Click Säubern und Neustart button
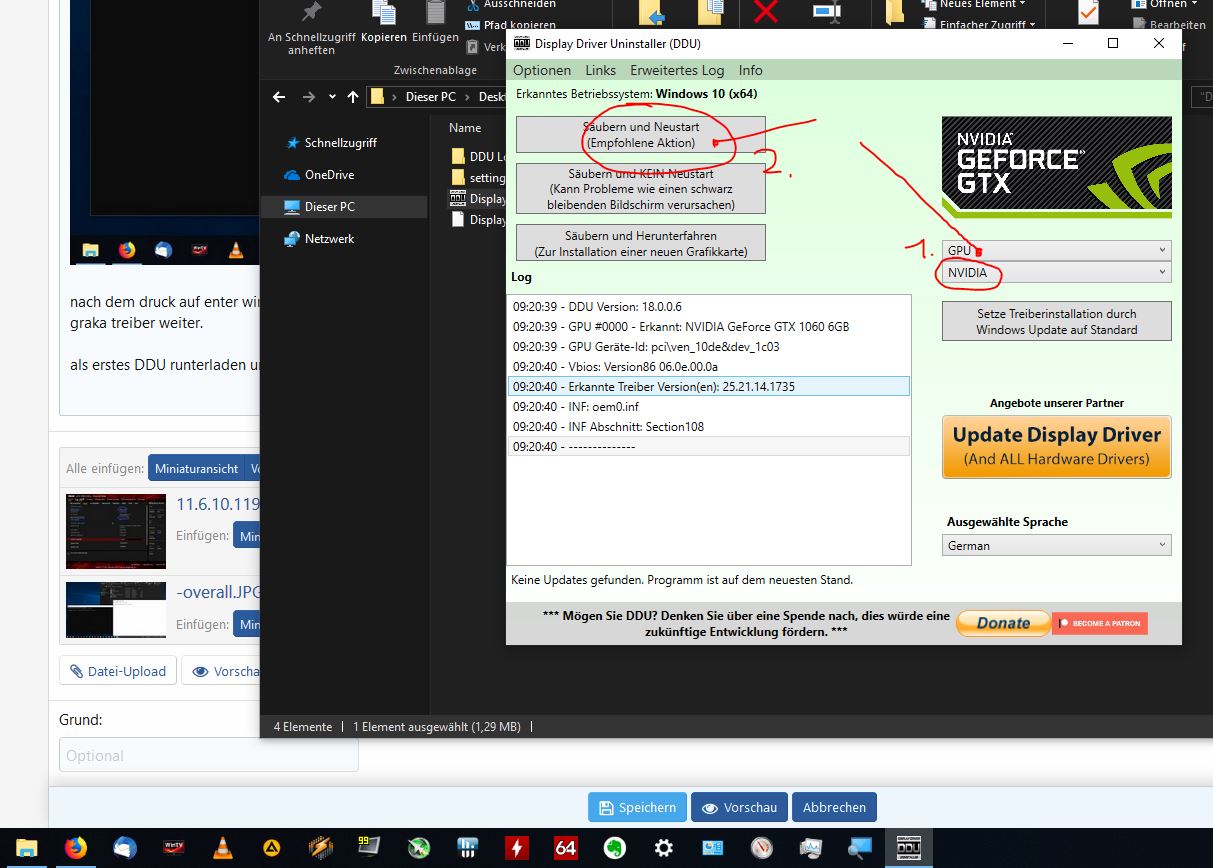Screen dimensions: 1213x868 [x=641, y=135]
